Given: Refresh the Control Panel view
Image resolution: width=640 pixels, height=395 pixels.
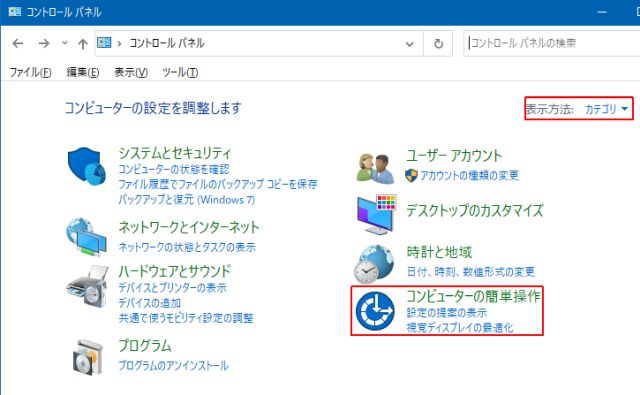Looking at the screenshot, I should (x=438, y=43).
